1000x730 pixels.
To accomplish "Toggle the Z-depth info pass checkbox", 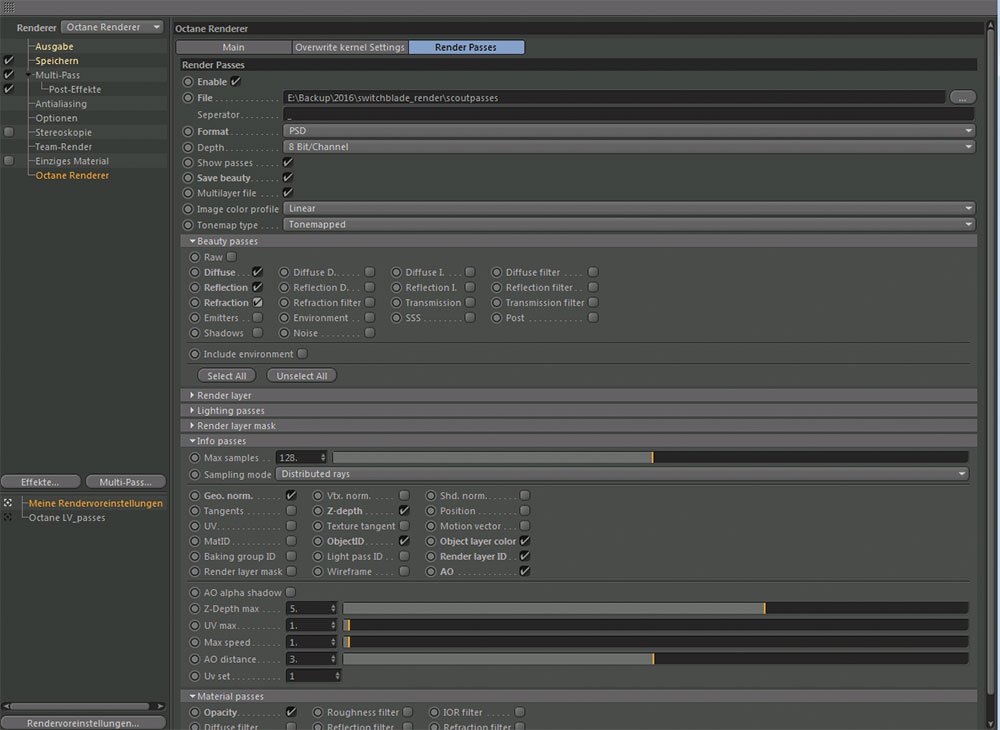I will (x=404, y=511).
